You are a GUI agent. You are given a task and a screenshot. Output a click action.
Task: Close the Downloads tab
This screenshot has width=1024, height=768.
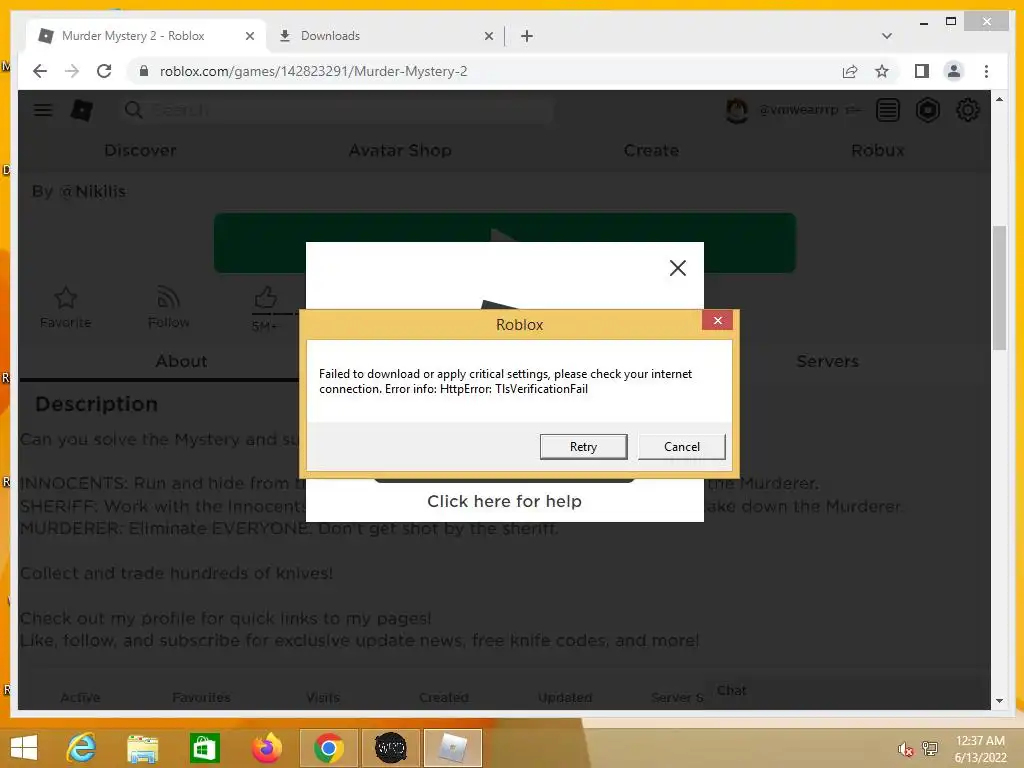coord(488,37)
